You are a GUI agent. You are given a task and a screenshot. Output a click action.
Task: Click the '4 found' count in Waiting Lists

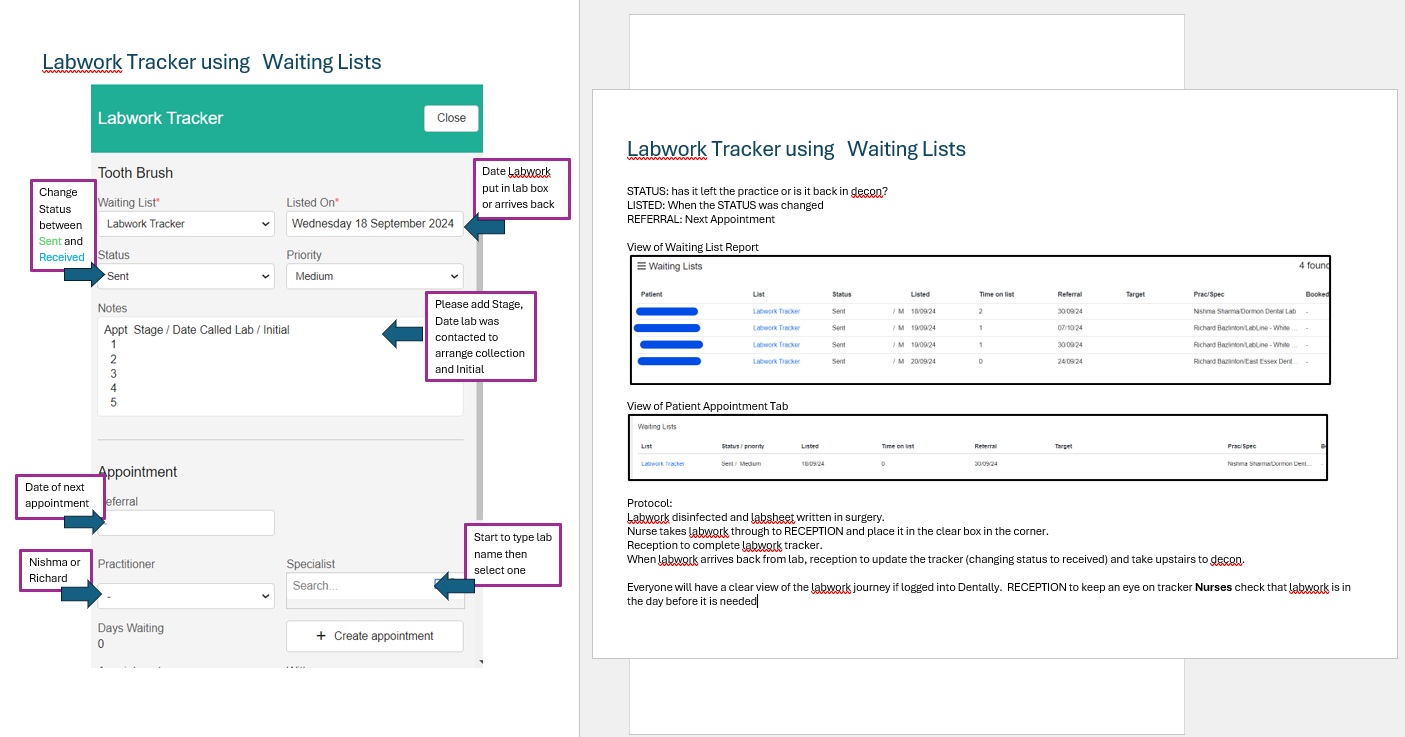coord(1314,266)
